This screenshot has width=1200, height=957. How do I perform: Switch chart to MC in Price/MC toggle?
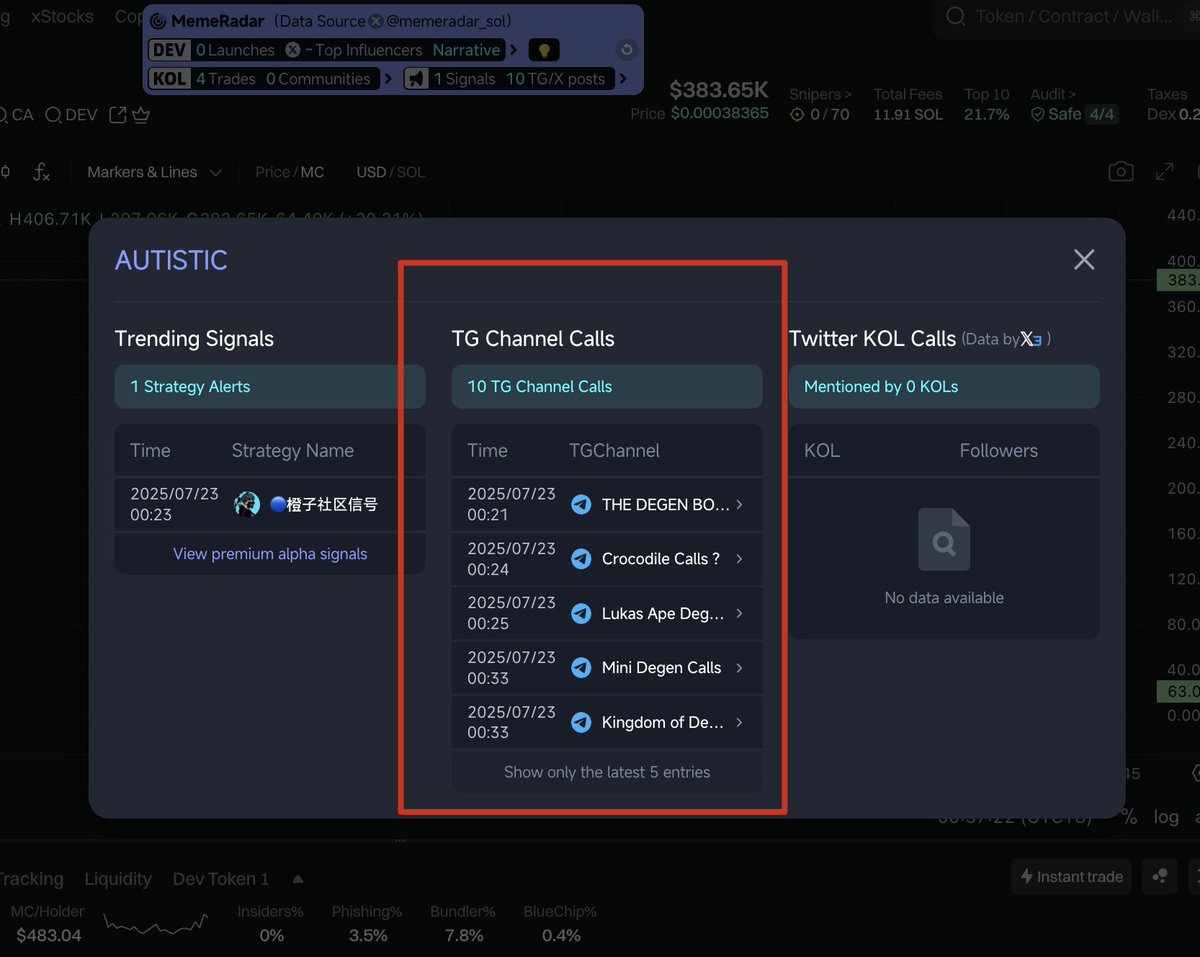[312, 172]
